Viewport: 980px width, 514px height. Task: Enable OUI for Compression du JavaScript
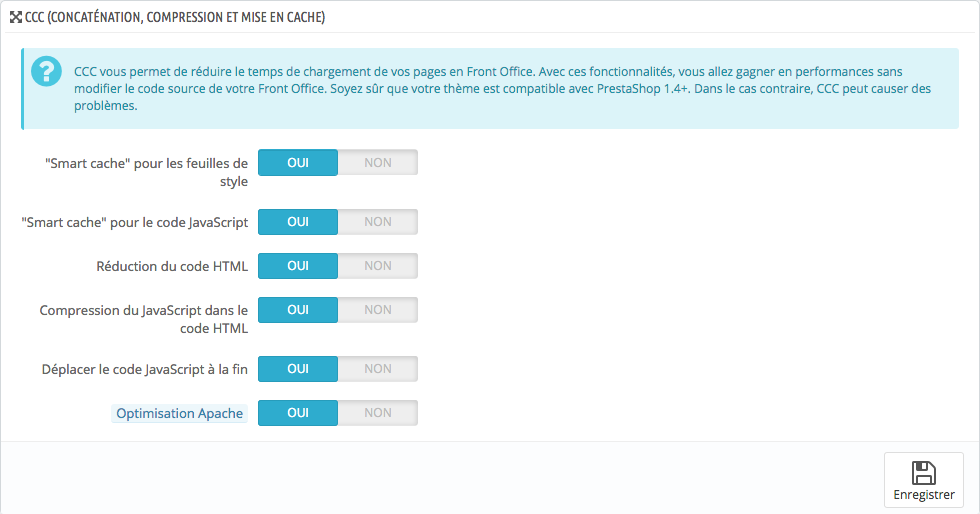pyautogui.click(x=298, y=310)
